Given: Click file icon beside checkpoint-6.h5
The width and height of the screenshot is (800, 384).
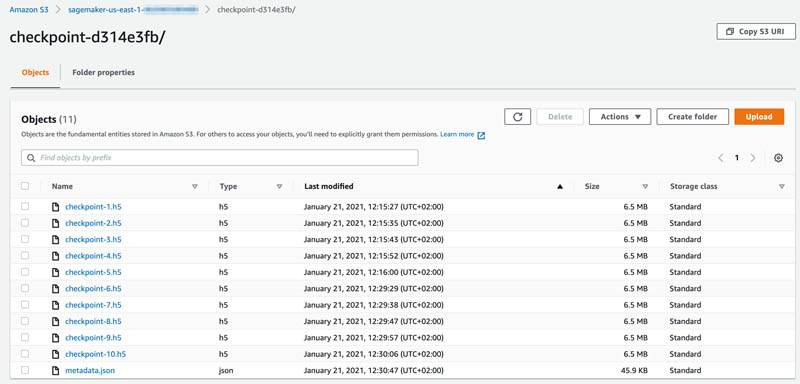Looking at the screenshot, I should (56, 289).
